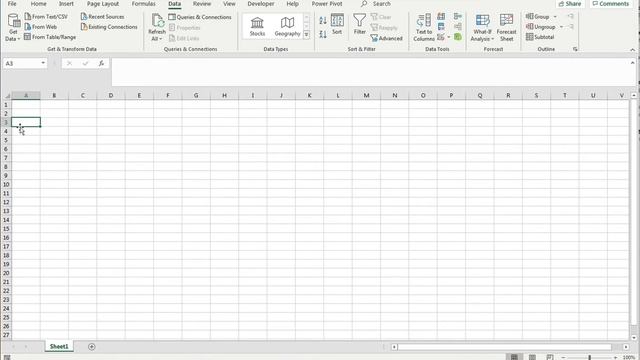The height and width of the screenshot is (360, 640).
Task: Run Flash Fill
Action: (441, 16)
